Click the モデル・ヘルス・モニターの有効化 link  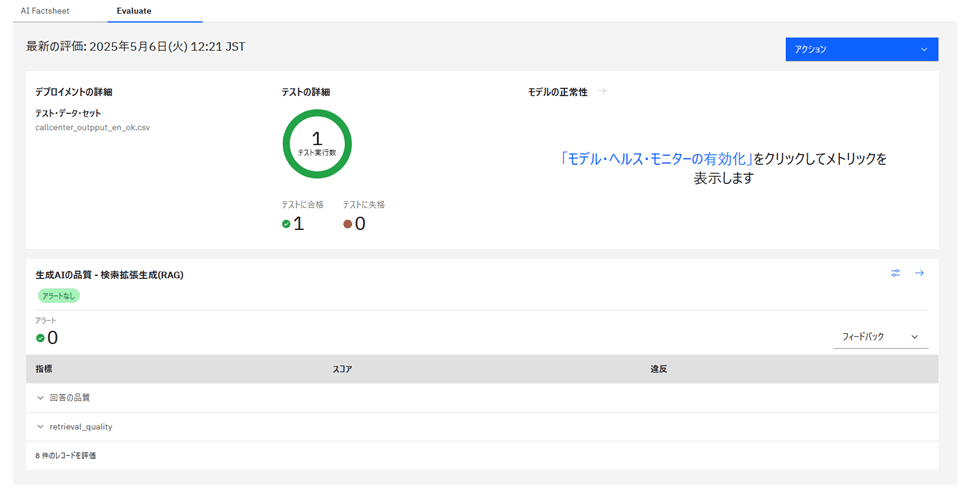655,159
